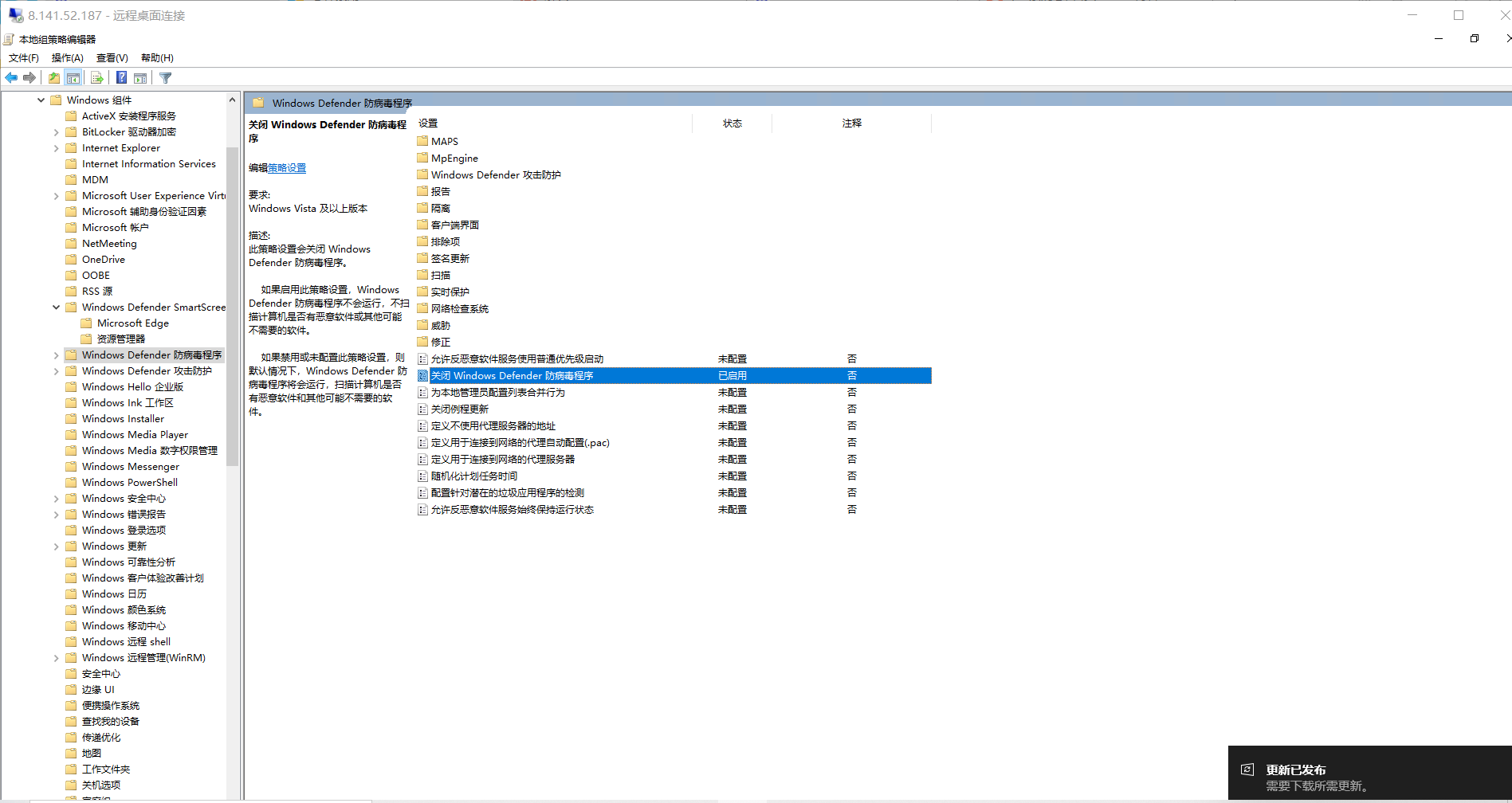Expand the Windows 更新 tree node
The image size is (1512, 803).
coord(56,546)
